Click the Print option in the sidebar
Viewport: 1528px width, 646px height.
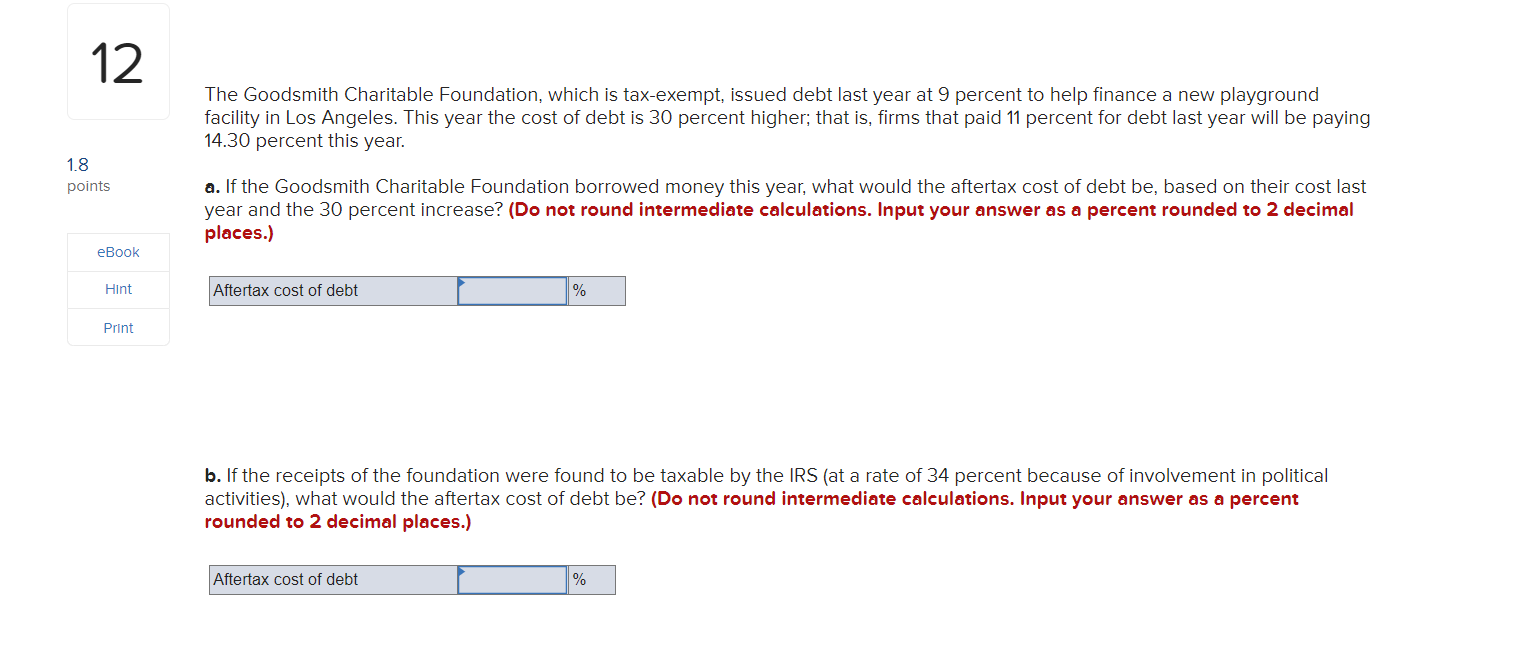point(117,327)
